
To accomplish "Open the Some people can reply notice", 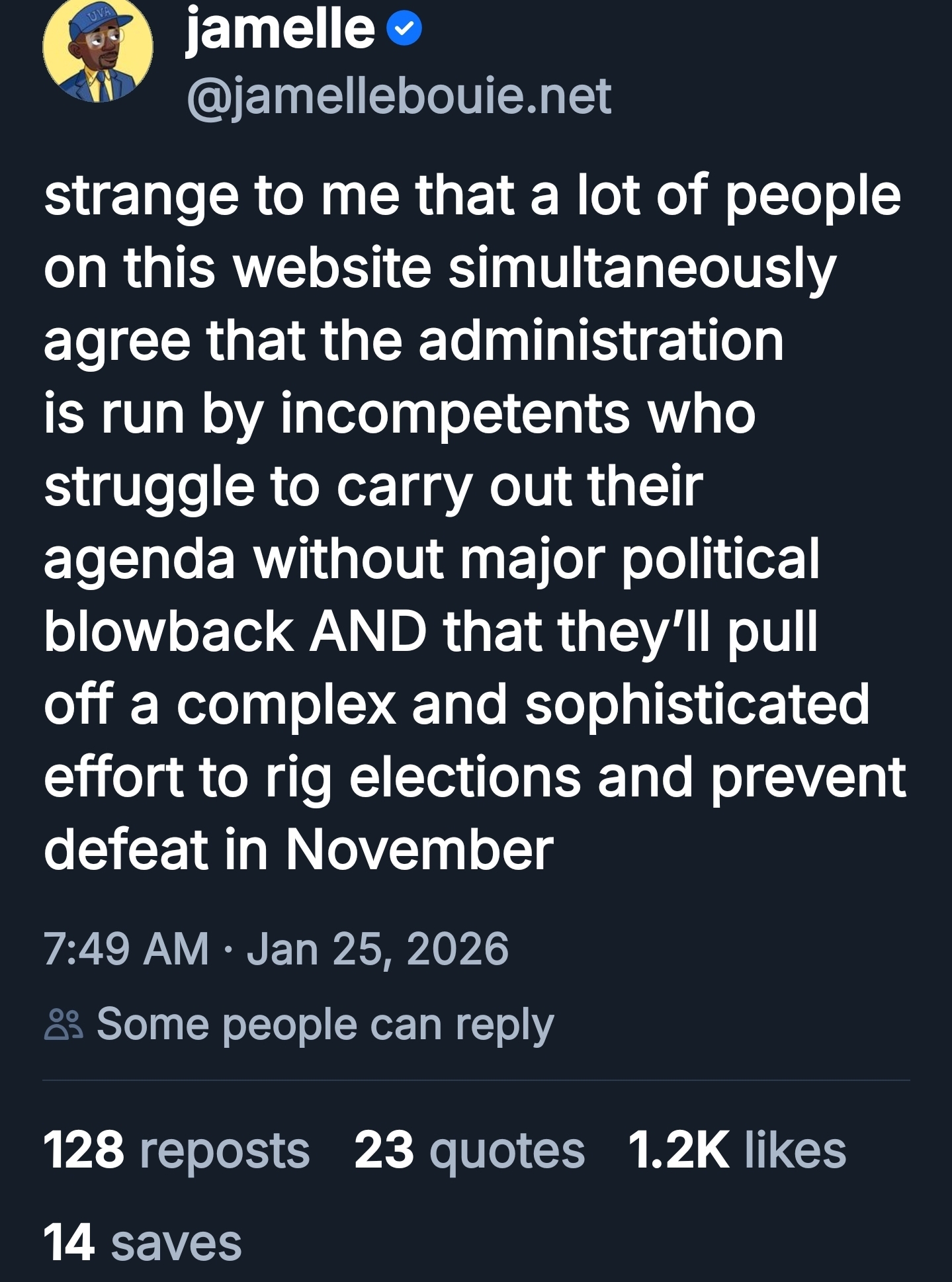I will (x=325, y=1025).
